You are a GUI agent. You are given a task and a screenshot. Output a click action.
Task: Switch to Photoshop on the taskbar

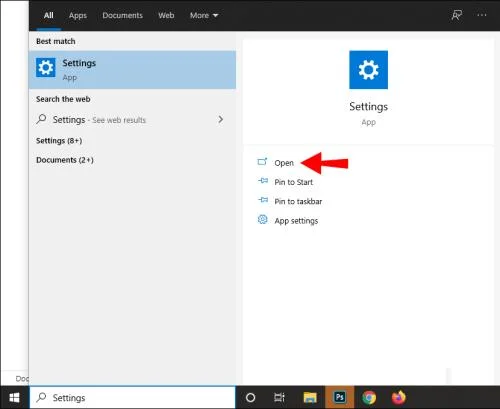[x=339, y=397]
